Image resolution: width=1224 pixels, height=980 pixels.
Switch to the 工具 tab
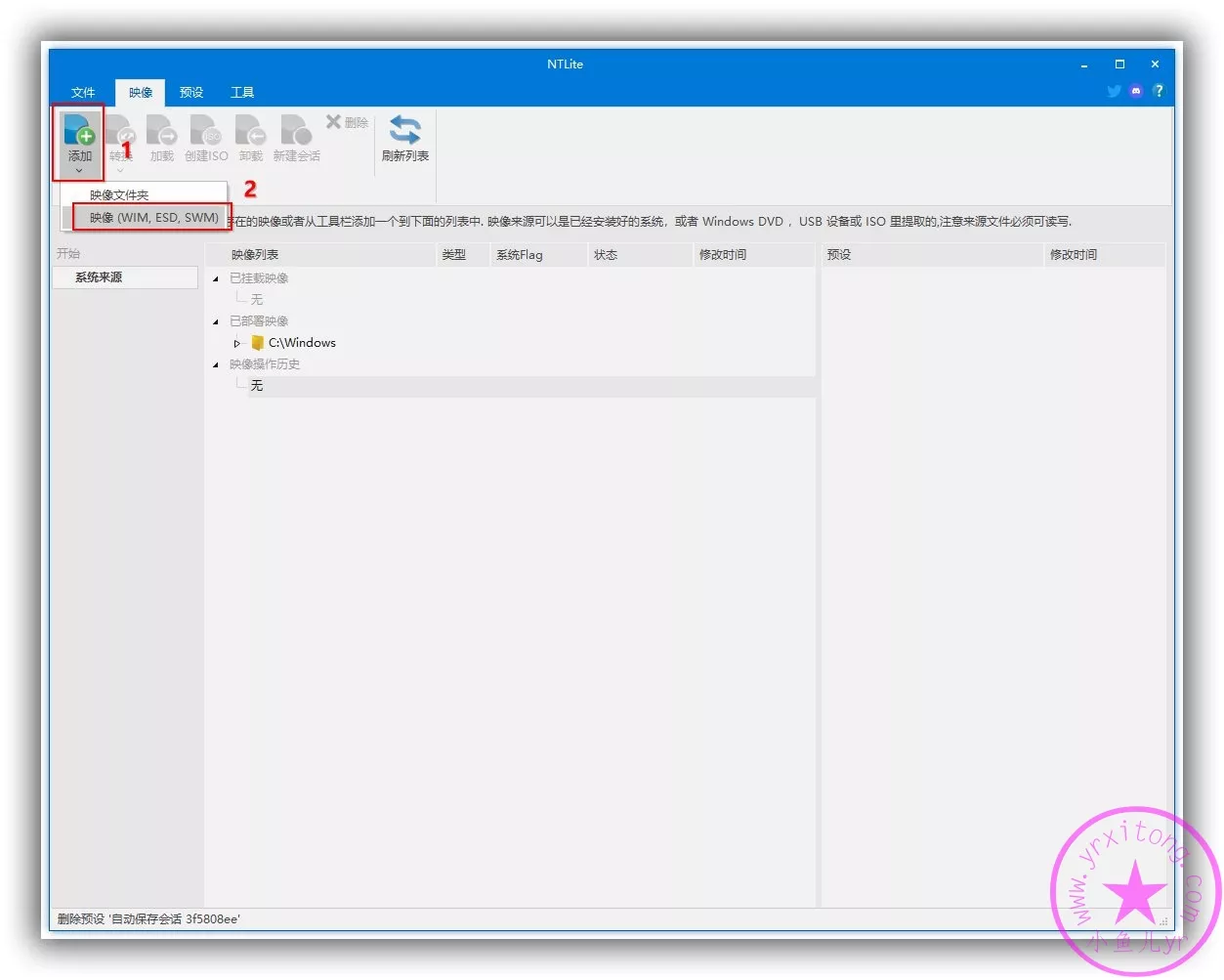click(242, 93)
